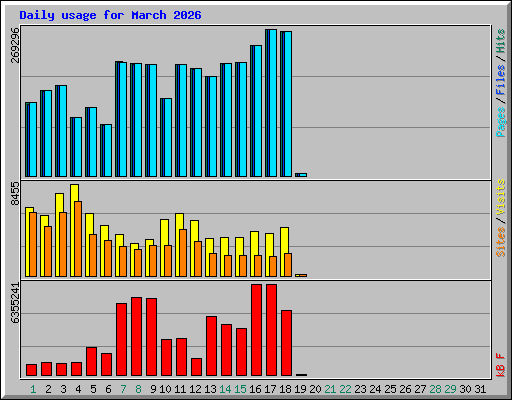Click the short red kB bar for day 12
This screenshot has height=400, width=512.
coord(196,367)
